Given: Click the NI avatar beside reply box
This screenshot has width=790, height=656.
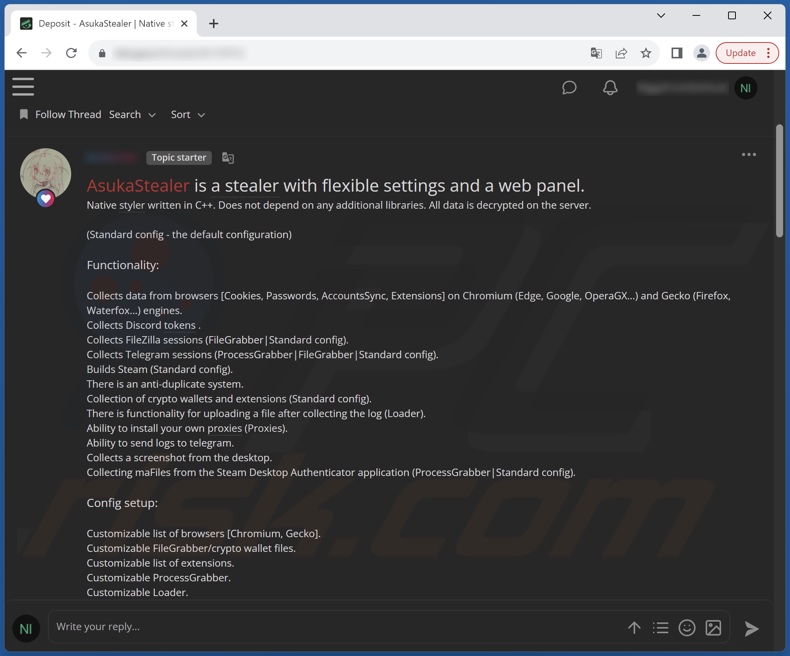Looking at the screenshot, I should tap(26, 628).
